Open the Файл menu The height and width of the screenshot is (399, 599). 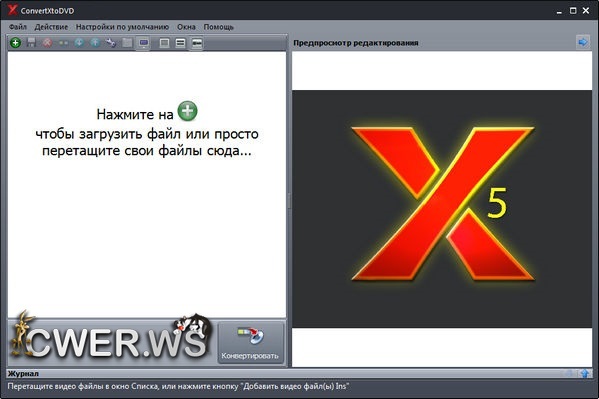pyautogui.click(x=18, y=27)
